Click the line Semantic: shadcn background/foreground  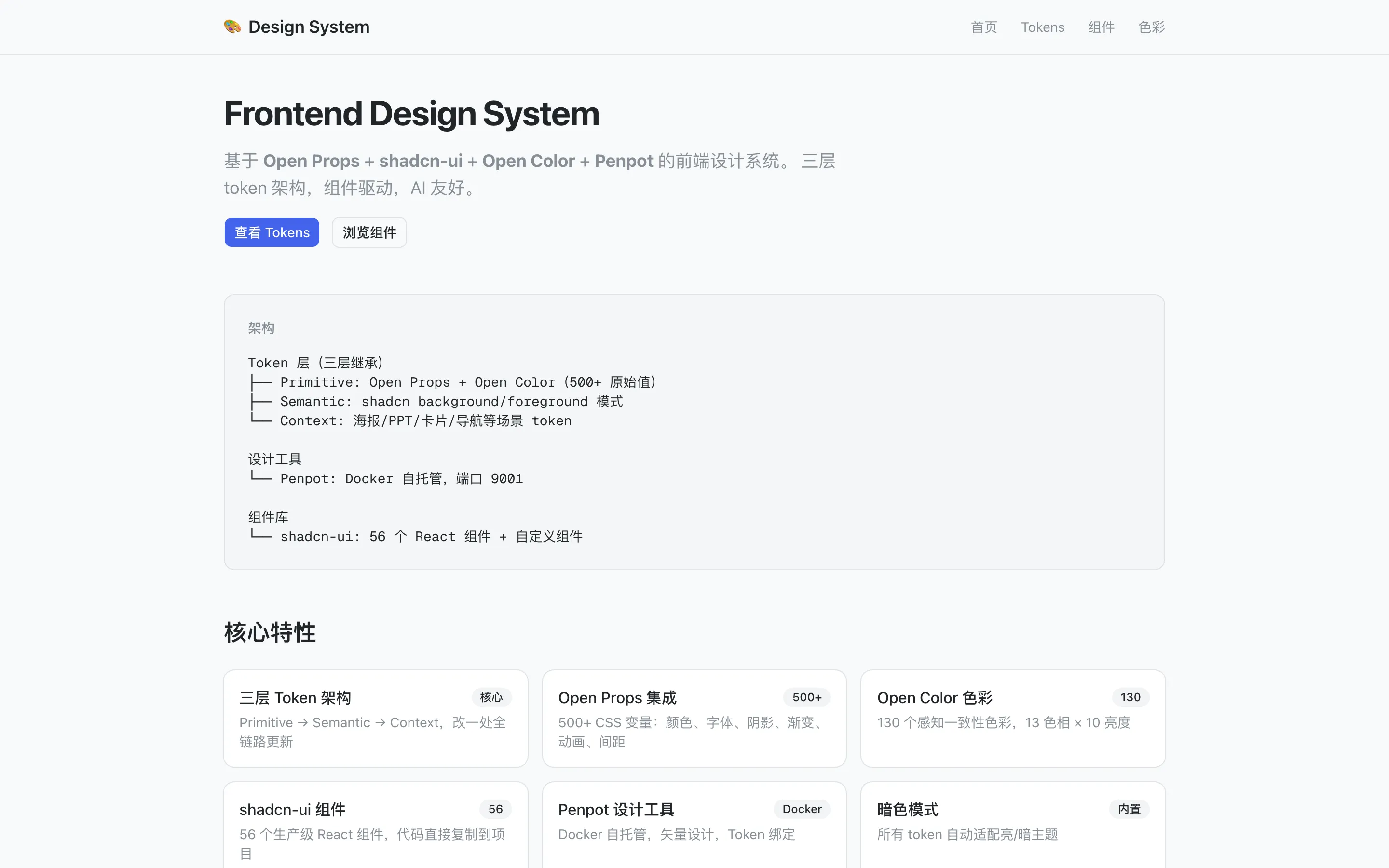pyautogui.click(x=436, y=402)
